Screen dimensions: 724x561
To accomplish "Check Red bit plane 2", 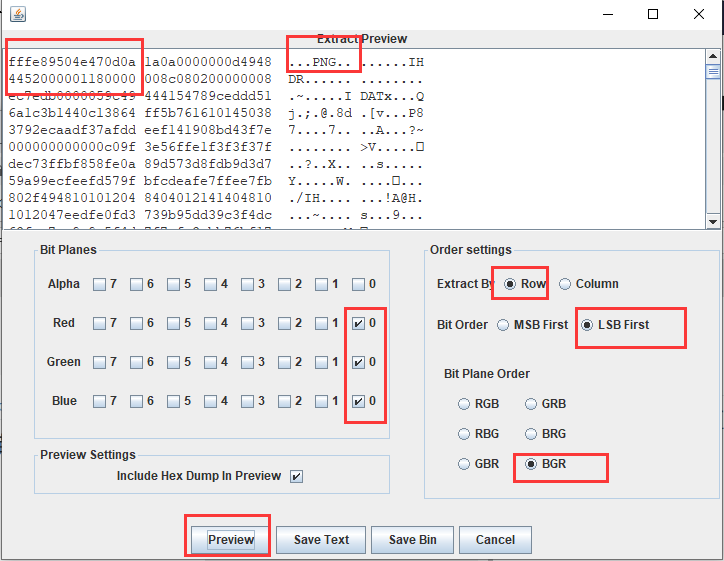I will pos(284,323).
